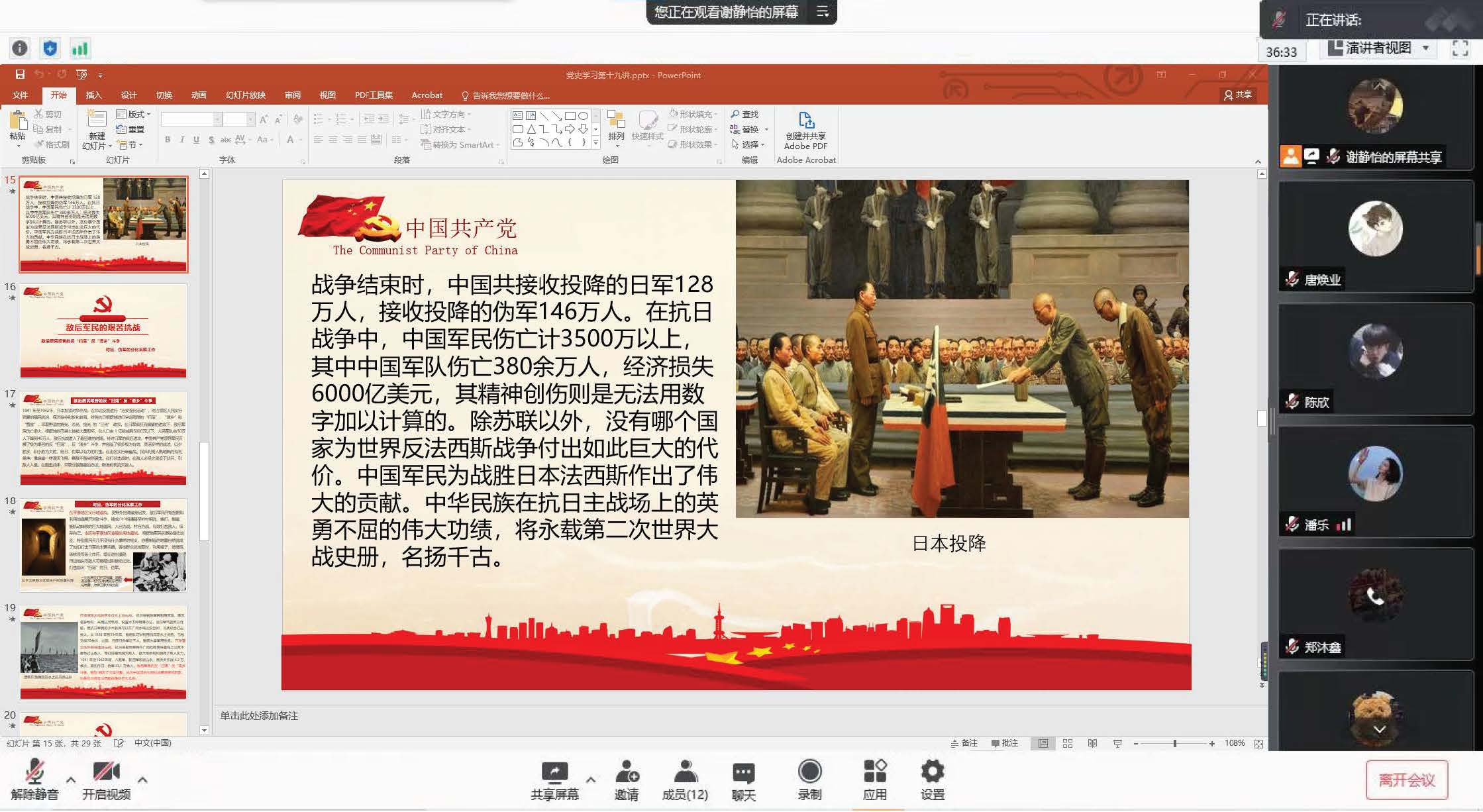Click the Leave Meeting button

1406,780
